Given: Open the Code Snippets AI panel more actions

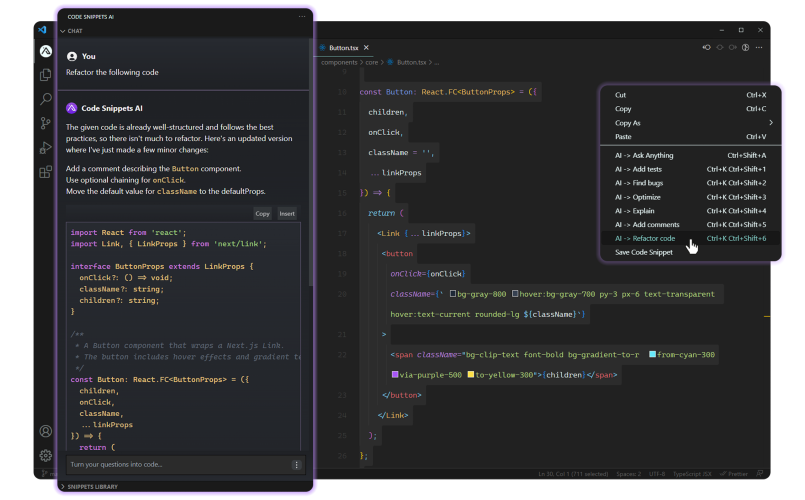Looking at the screenshot, I should pos(302,16).
